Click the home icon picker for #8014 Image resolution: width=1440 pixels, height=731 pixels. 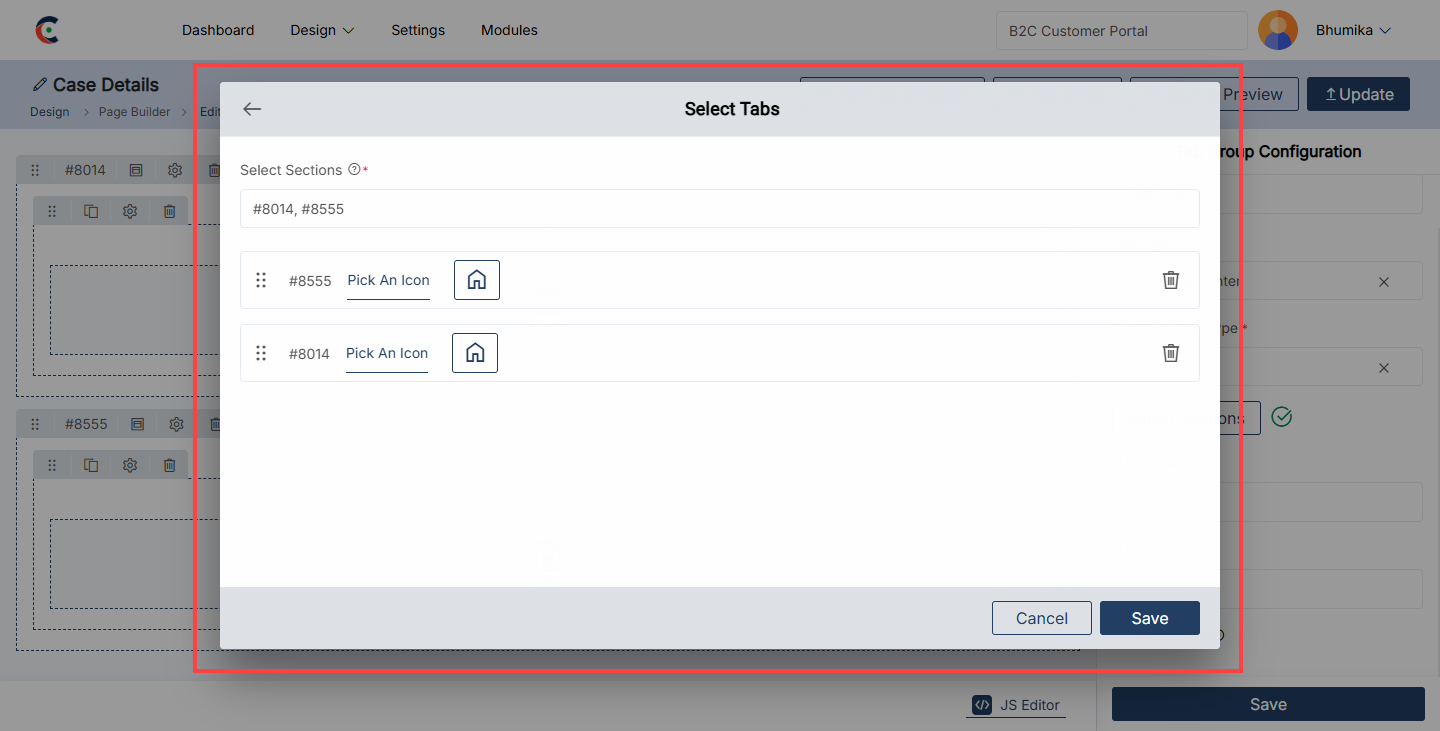point(475,353)
